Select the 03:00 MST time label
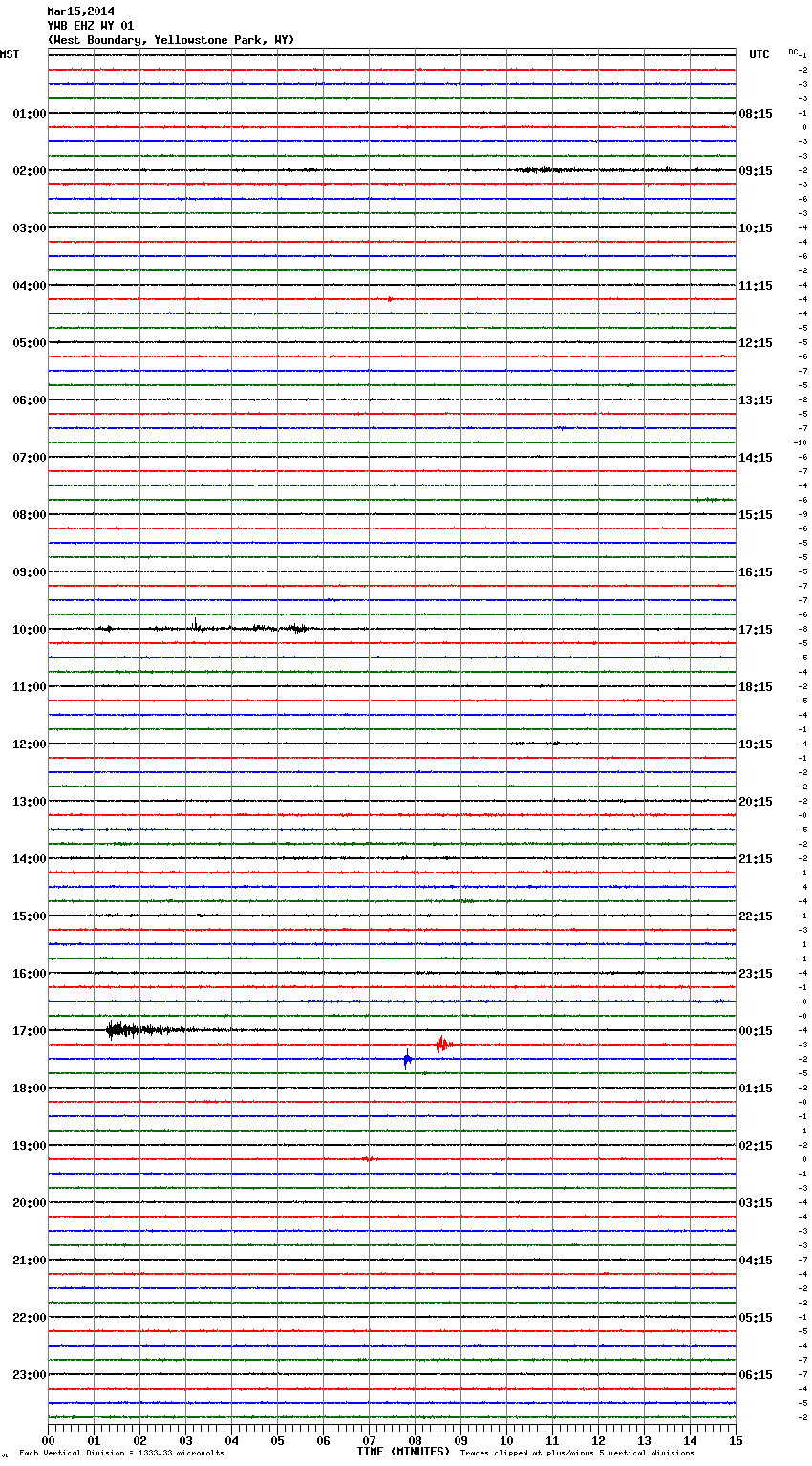Screen dimensions: 812x1466 pos(30,228)
